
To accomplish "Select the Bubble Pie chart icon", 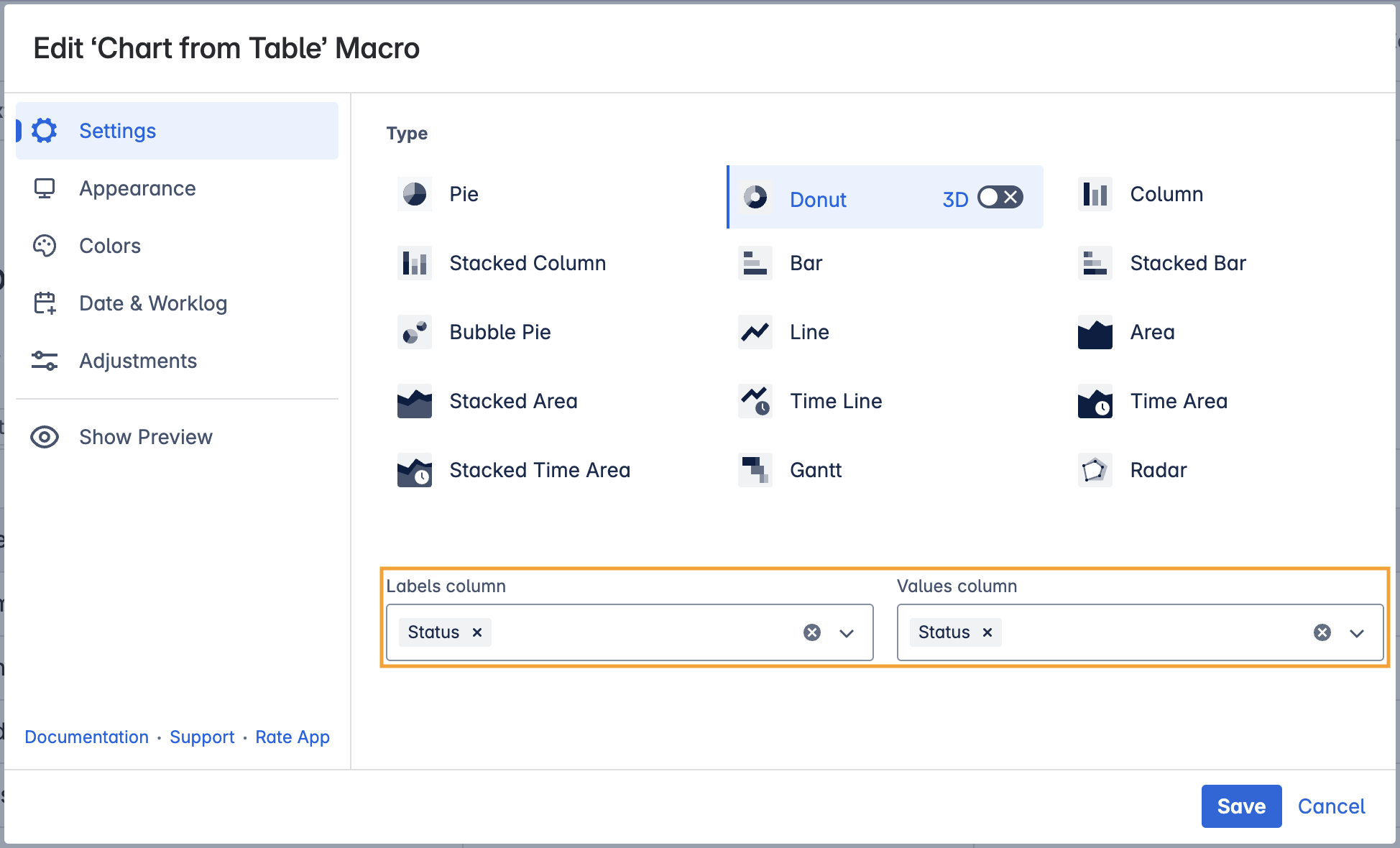I will click(415, 332).
